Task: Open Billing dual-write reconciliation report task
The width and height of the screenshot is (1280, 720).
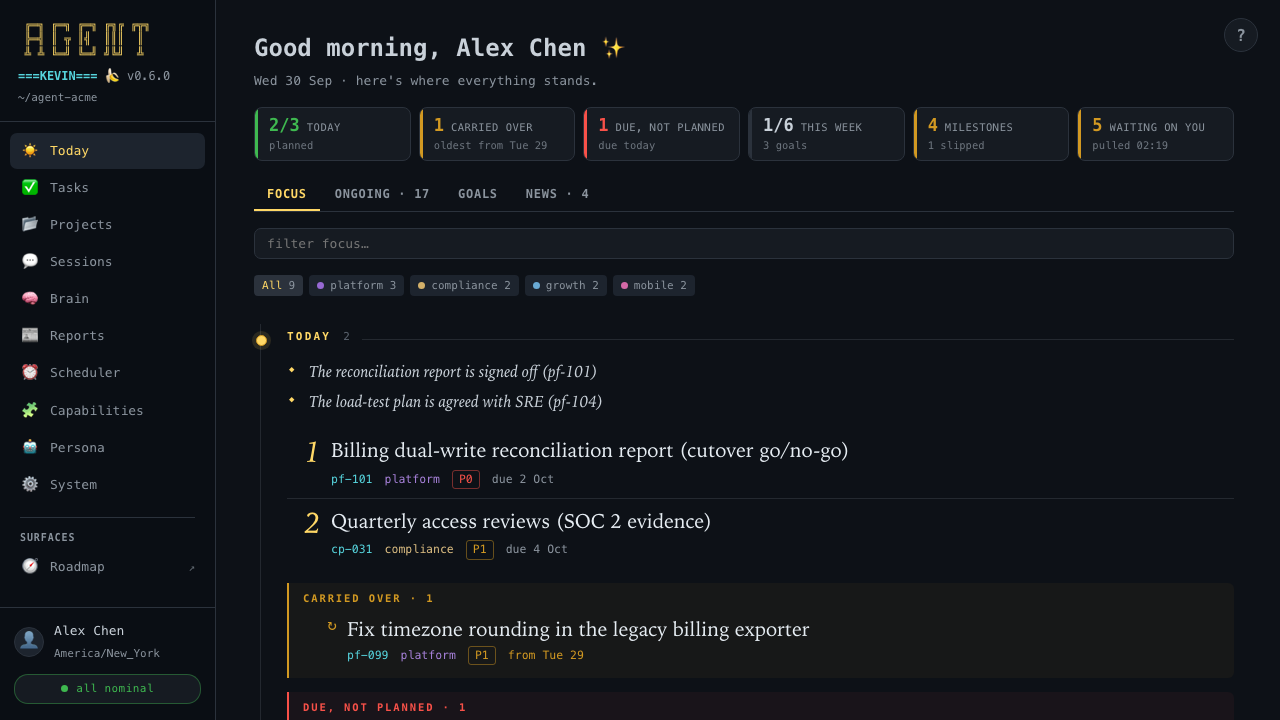Action: click(x=589, y=451)
